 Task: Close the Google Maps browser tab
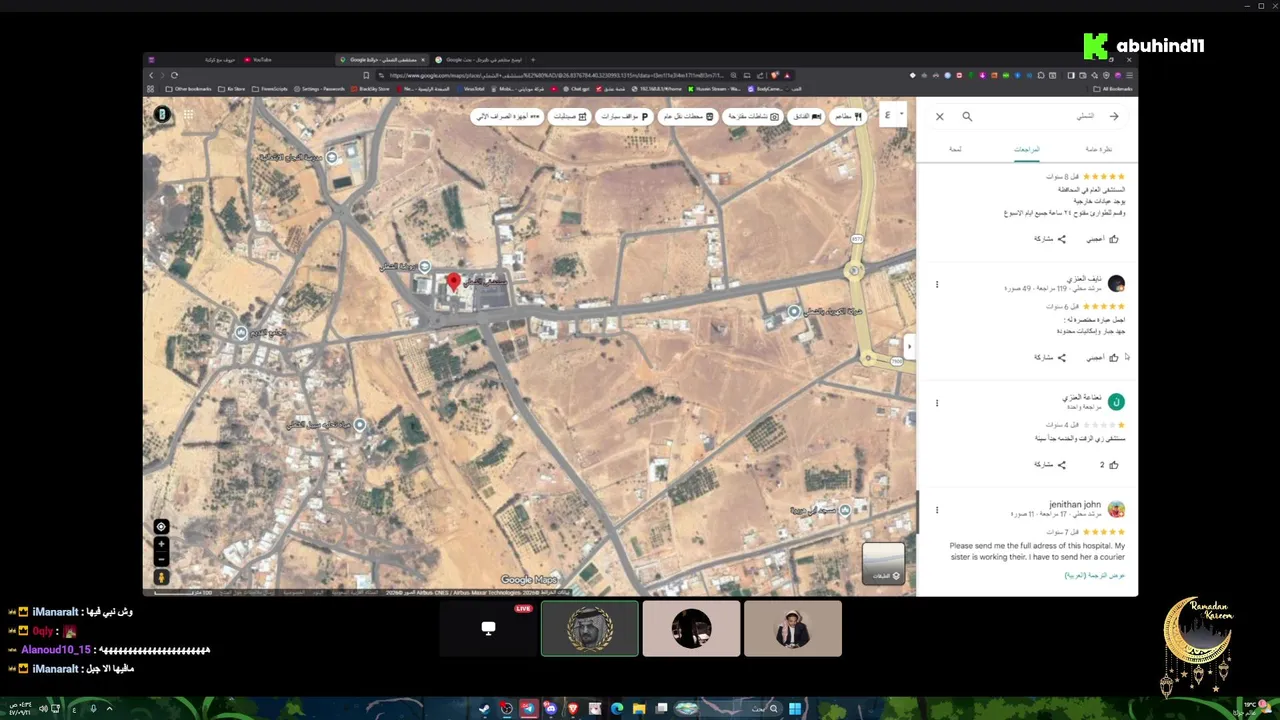[422, 60]
